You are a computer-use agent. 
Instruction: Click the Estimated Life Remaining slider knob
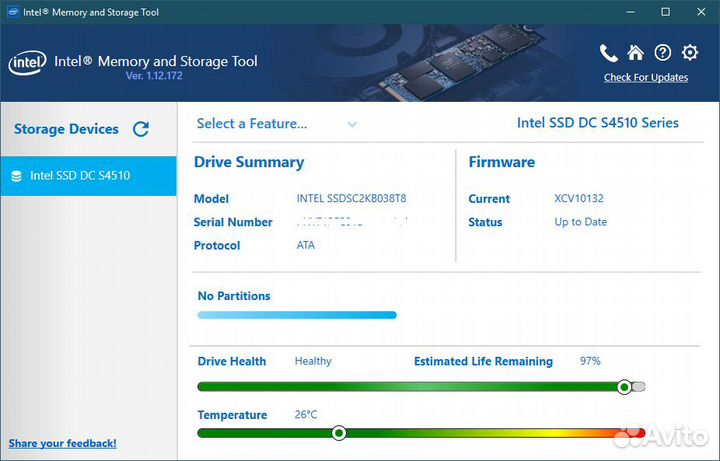pos(624,387)
